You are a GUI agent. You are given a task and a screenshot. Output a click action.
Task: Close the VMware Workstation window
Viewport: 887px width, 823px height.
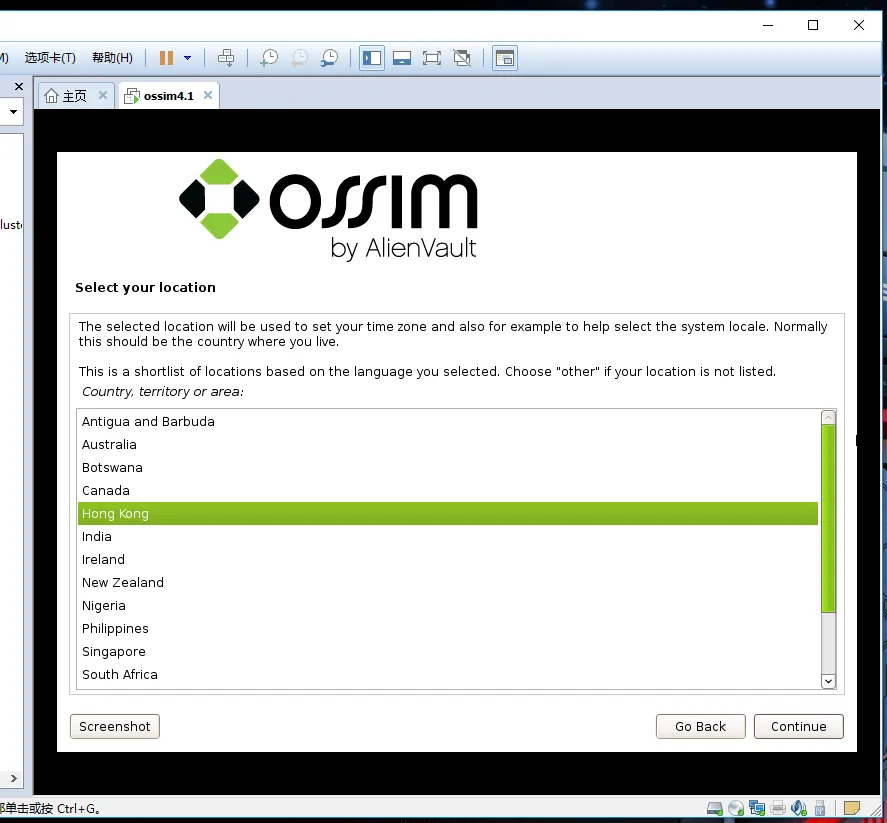[x=859, y=25]
